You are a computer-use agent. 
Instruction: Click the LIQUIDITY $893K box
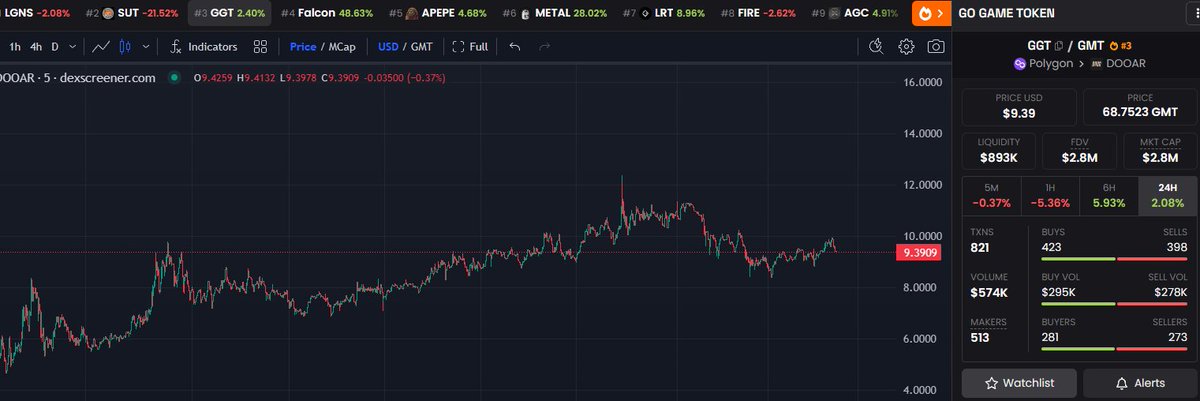pos(999,151)
